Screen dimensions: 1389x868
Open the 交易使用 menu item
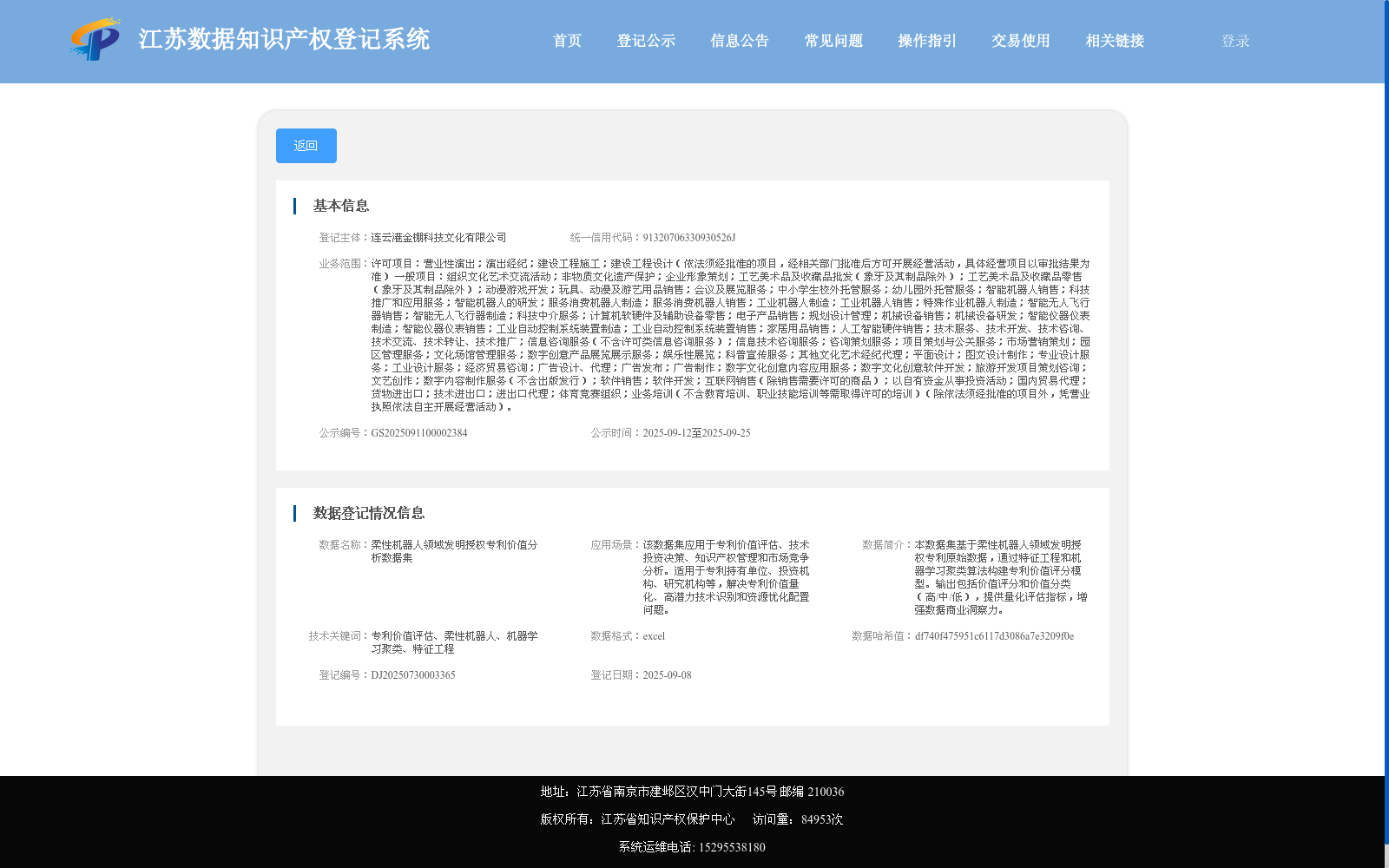pos(1021,41)
